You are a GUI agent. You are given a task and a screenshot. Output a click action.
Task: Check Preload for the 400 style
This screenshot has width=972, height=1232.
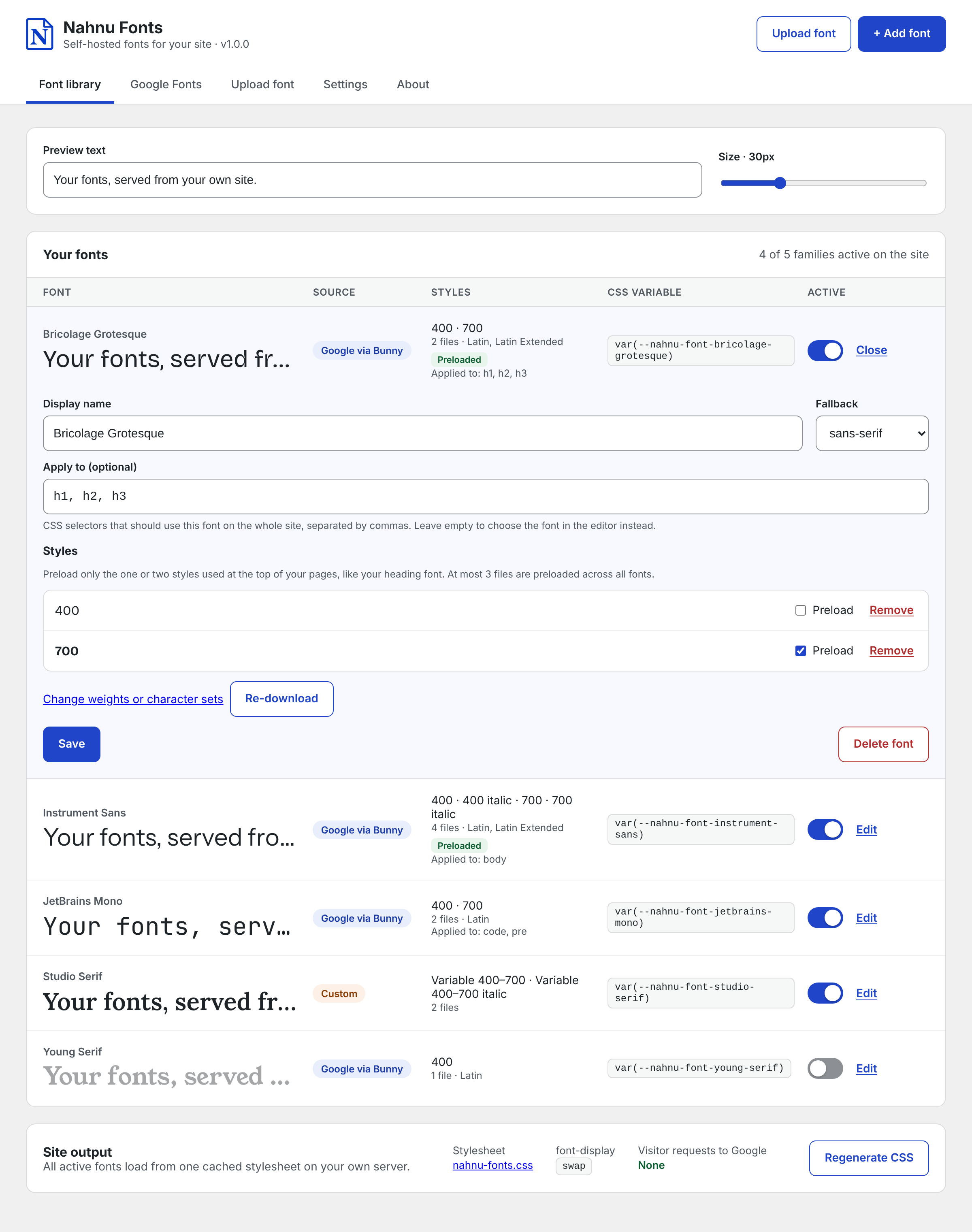(x=800, y=611)
